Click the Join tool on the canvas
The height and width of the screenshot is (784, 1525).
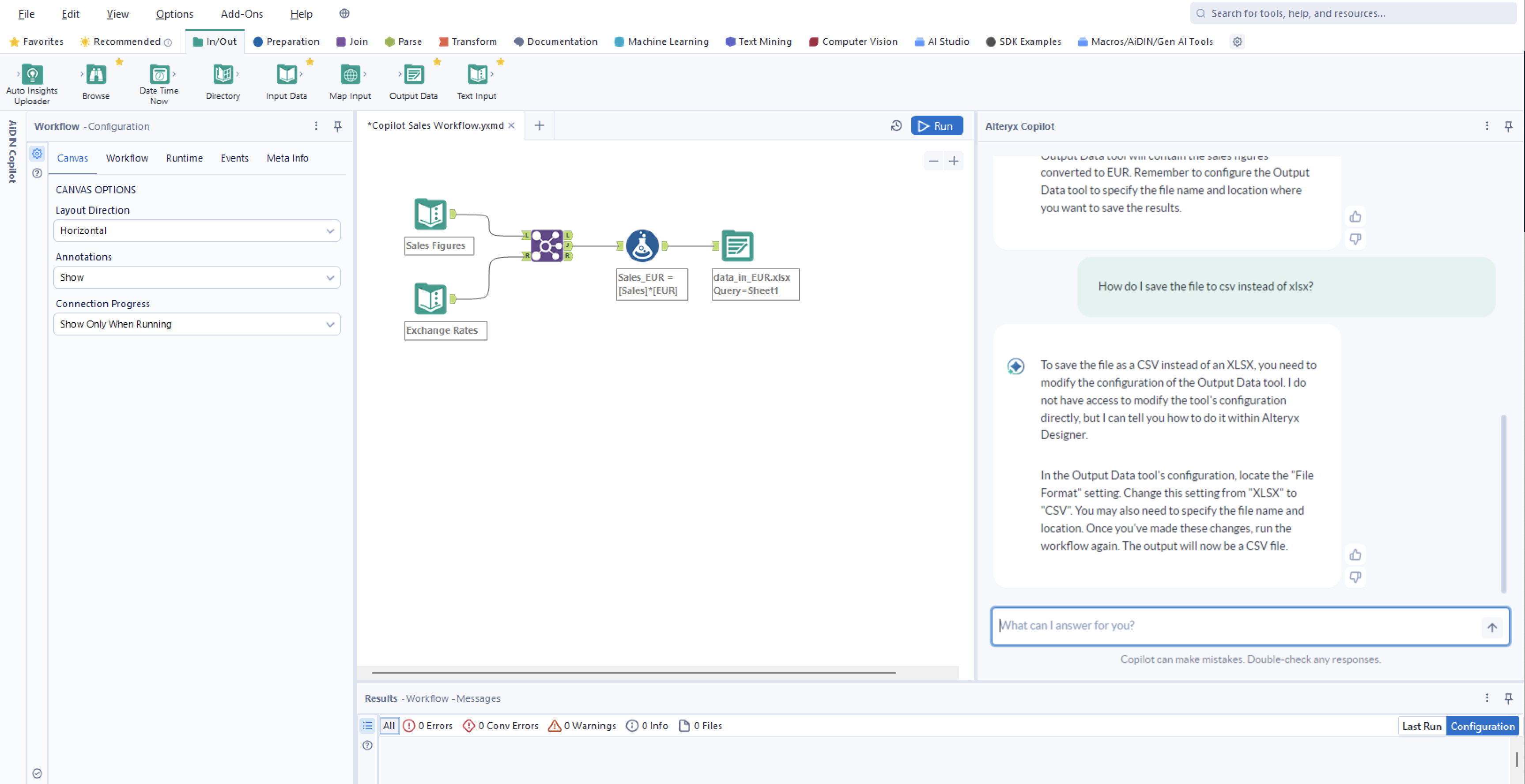(x=547, y=245)
